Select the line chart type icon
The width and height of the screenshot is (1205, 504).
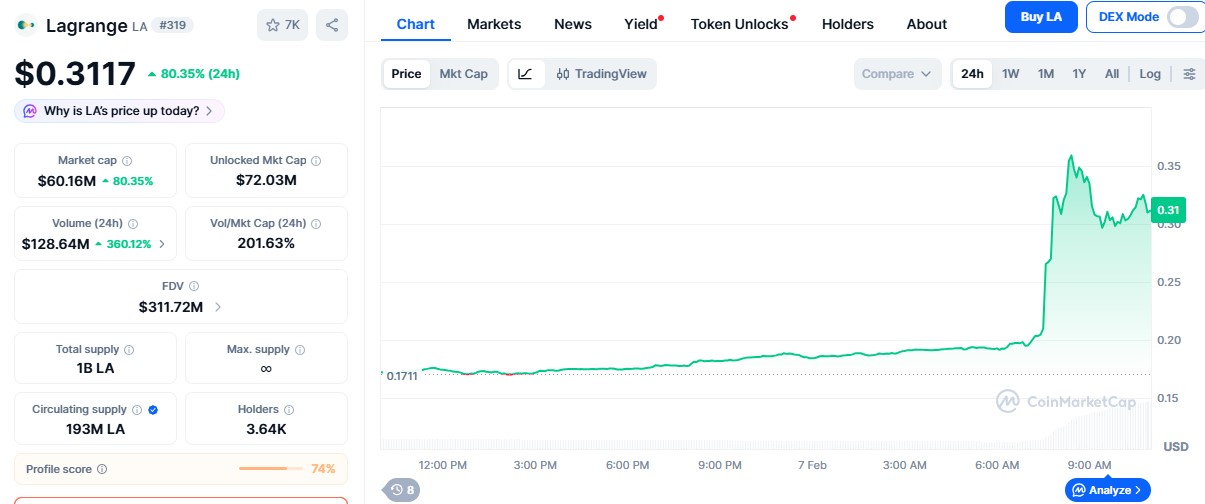click(x=526, y=74)
